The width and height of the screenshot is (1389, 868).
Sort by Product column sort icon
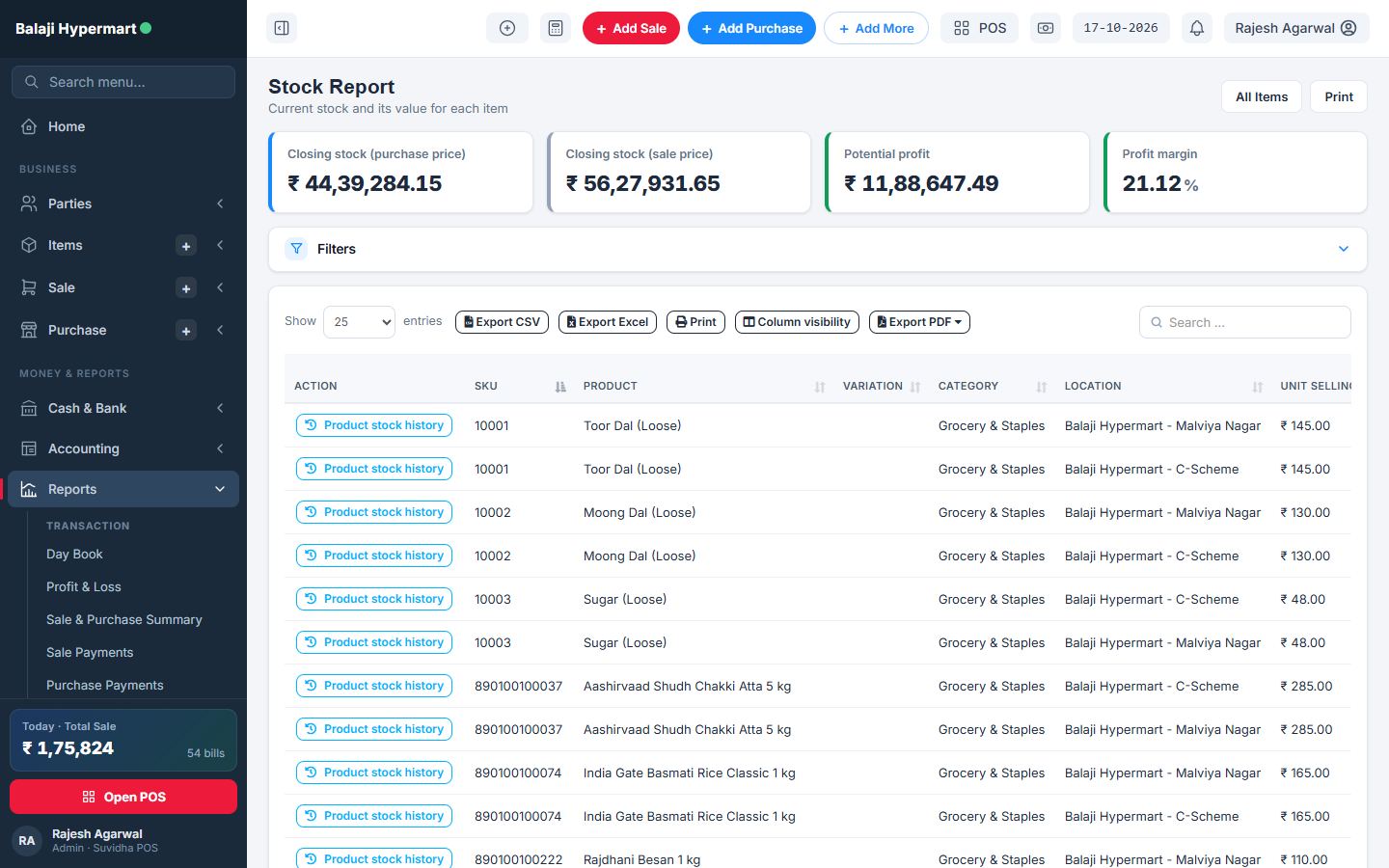[820, 387]
